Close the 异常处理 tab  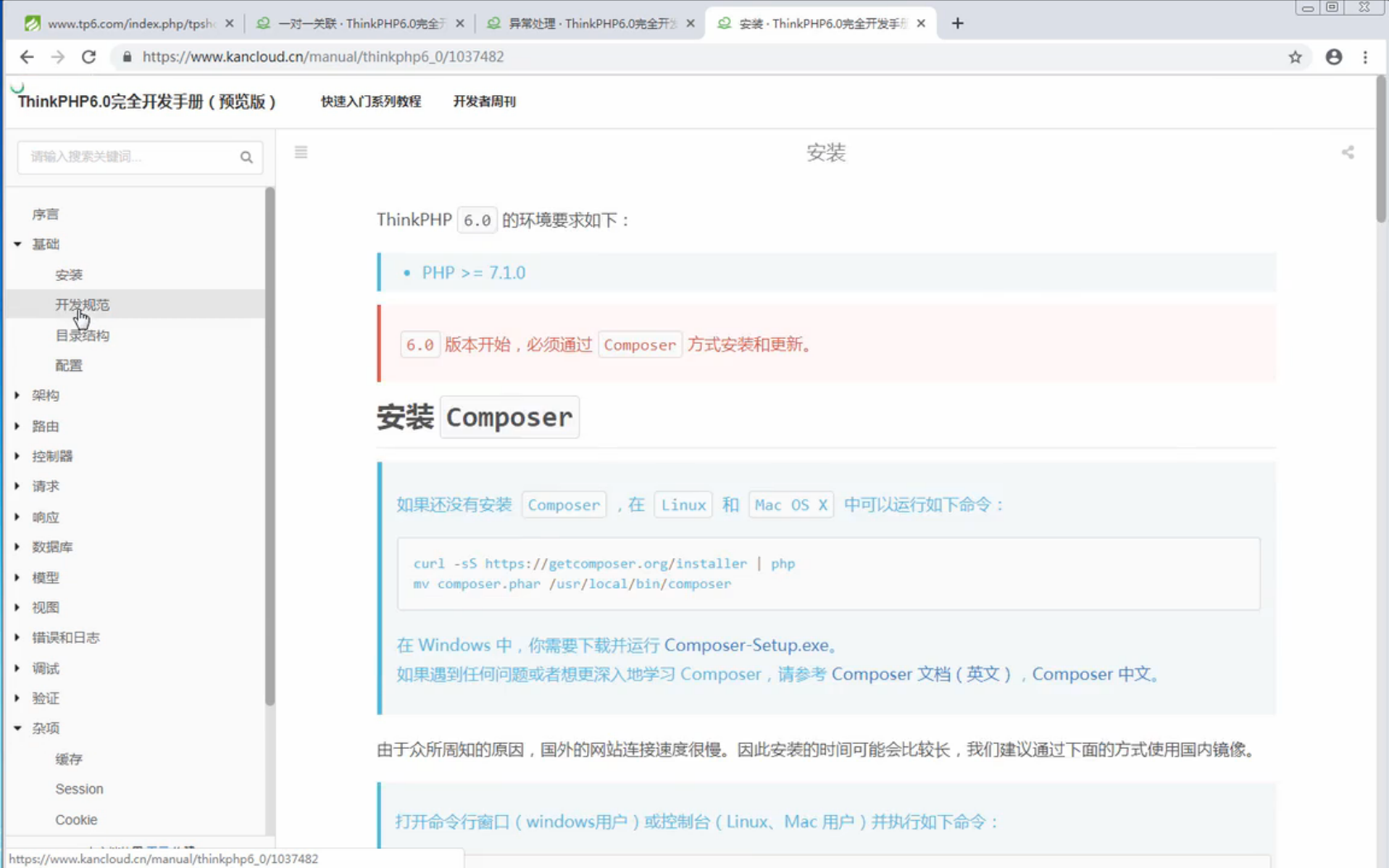coord(690,23)
